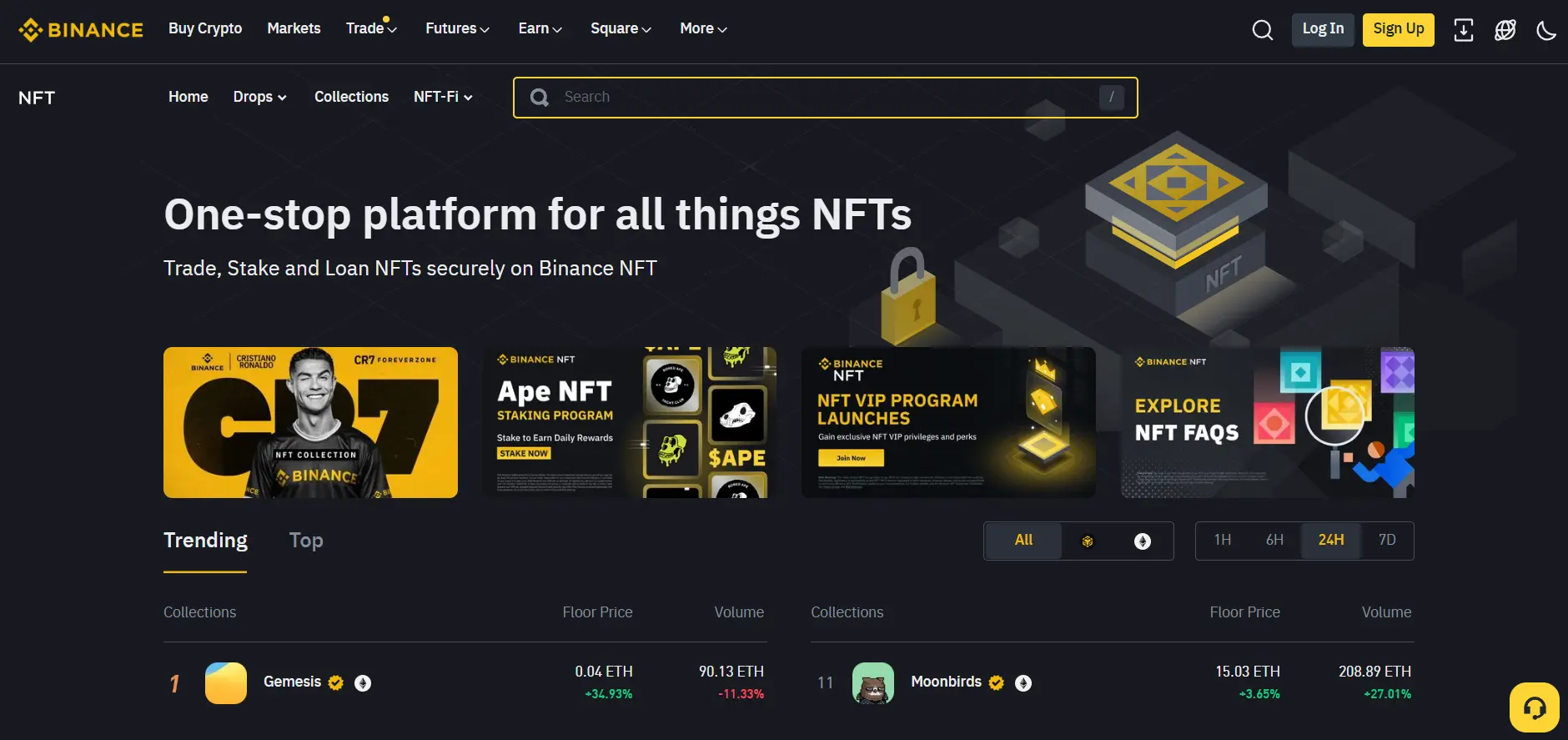
Task: Open the NFT VIP Program Launches banner
Action: 948,423
